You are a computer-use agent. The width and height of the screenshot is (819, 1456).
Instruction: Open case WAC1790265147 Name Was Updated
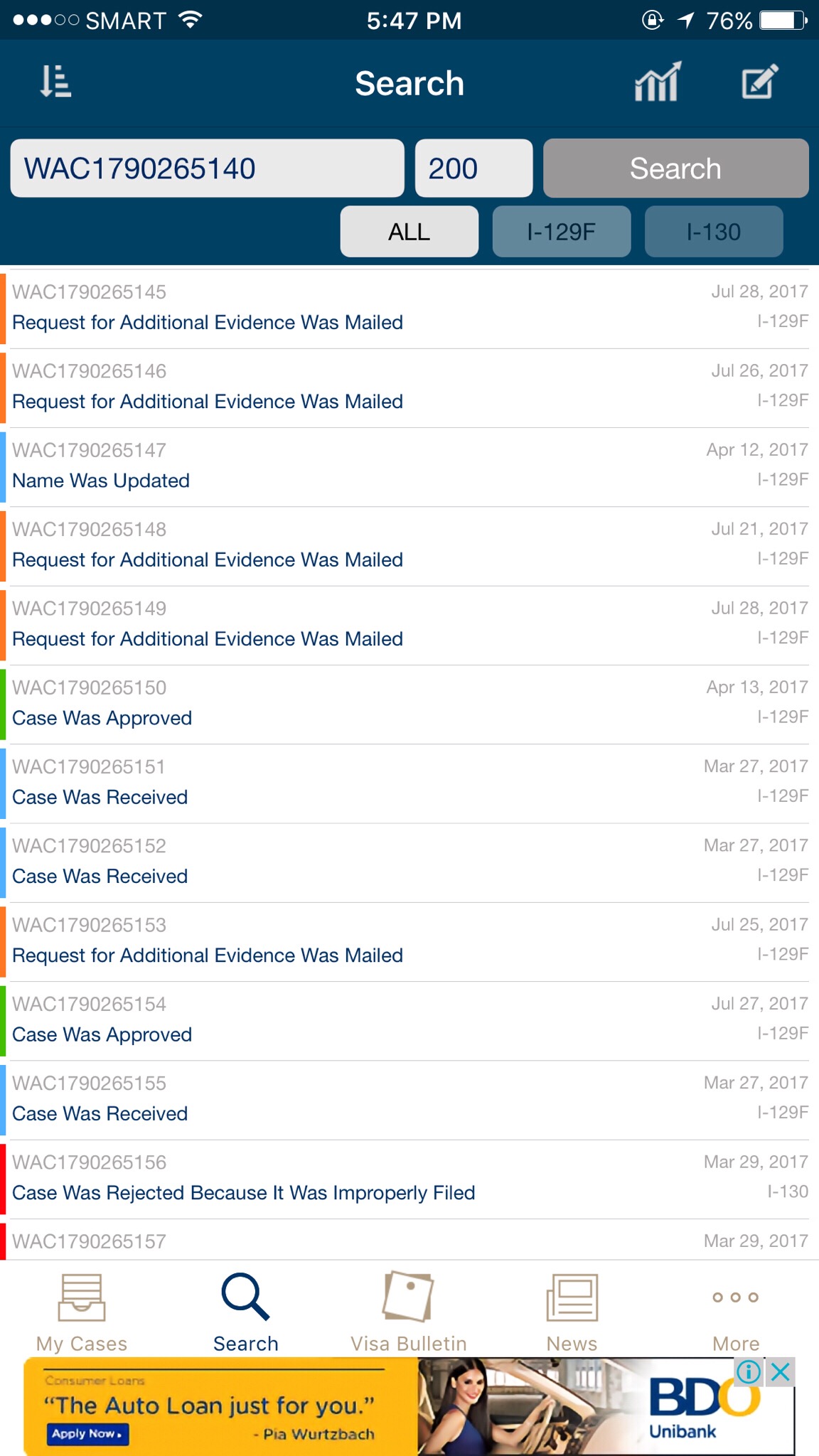[x=409, y=467]
